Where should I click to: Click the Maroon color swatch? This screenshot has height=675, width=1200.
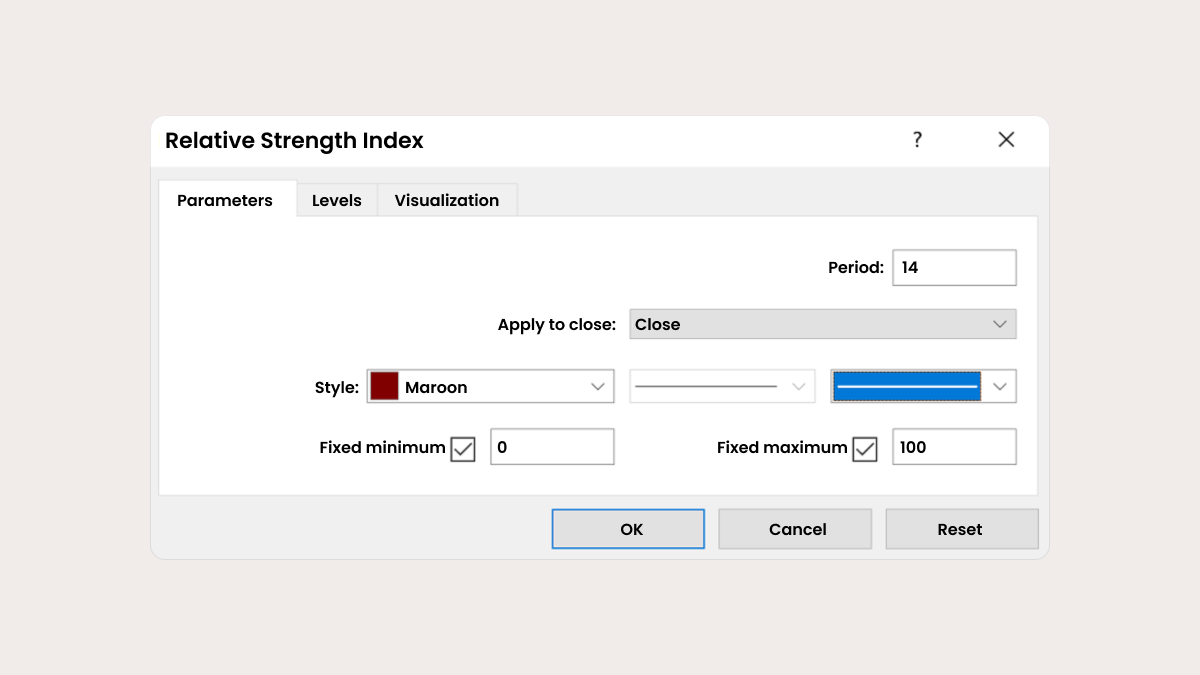385,386
